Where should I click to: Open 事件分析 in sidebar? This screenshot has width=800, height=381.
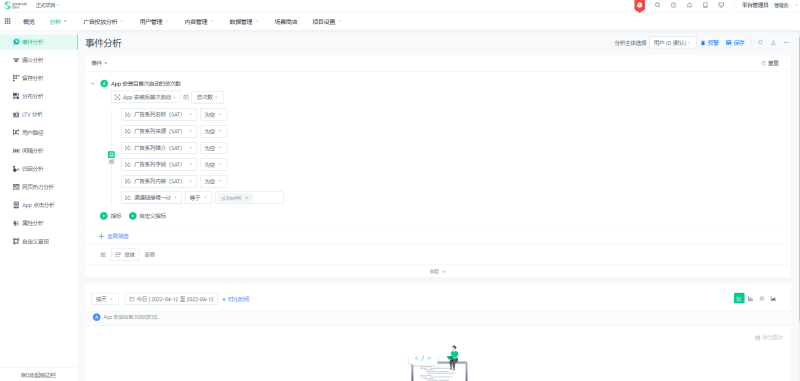[39, 42]
